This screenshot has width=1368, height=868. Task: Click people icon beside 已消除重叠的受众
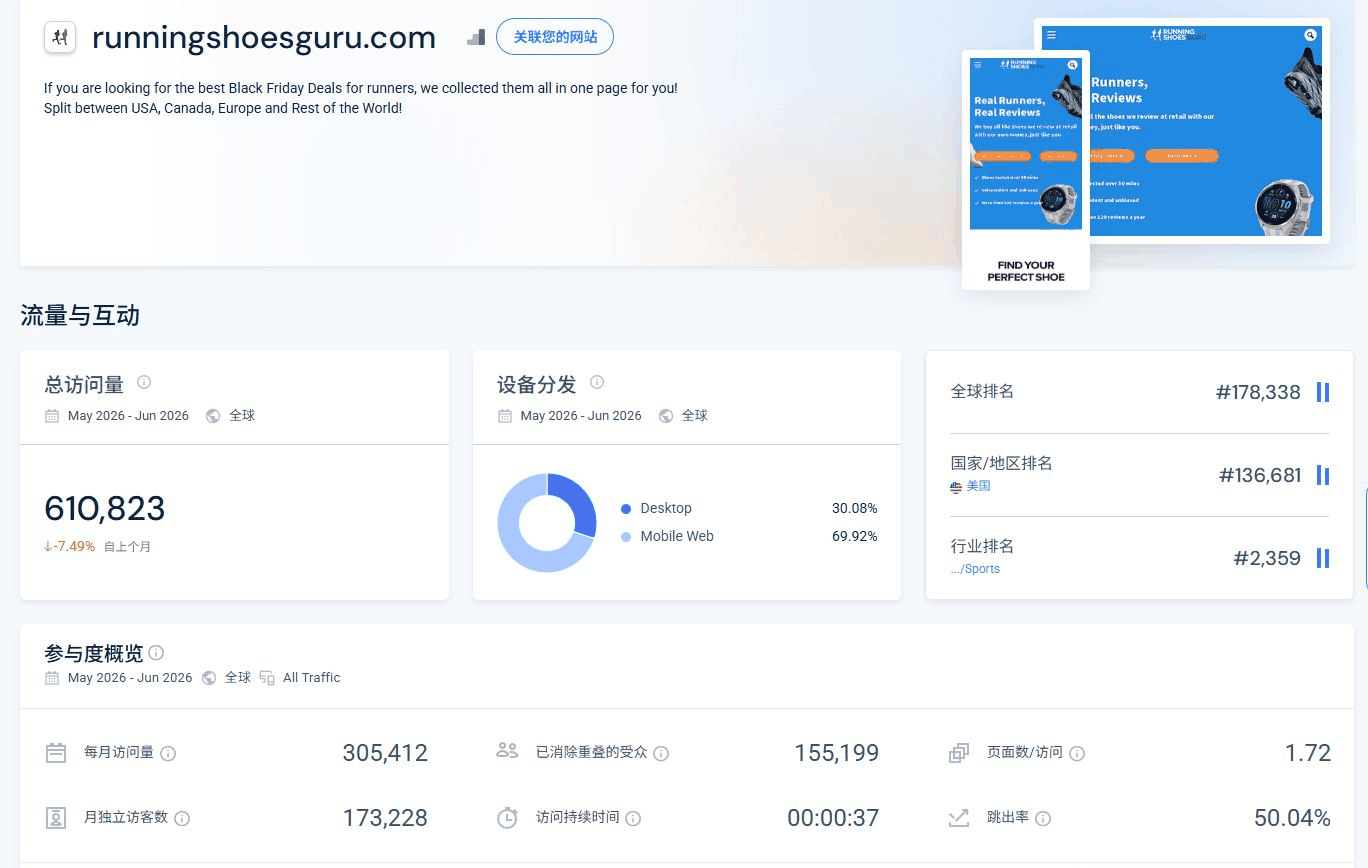point(507,751)
